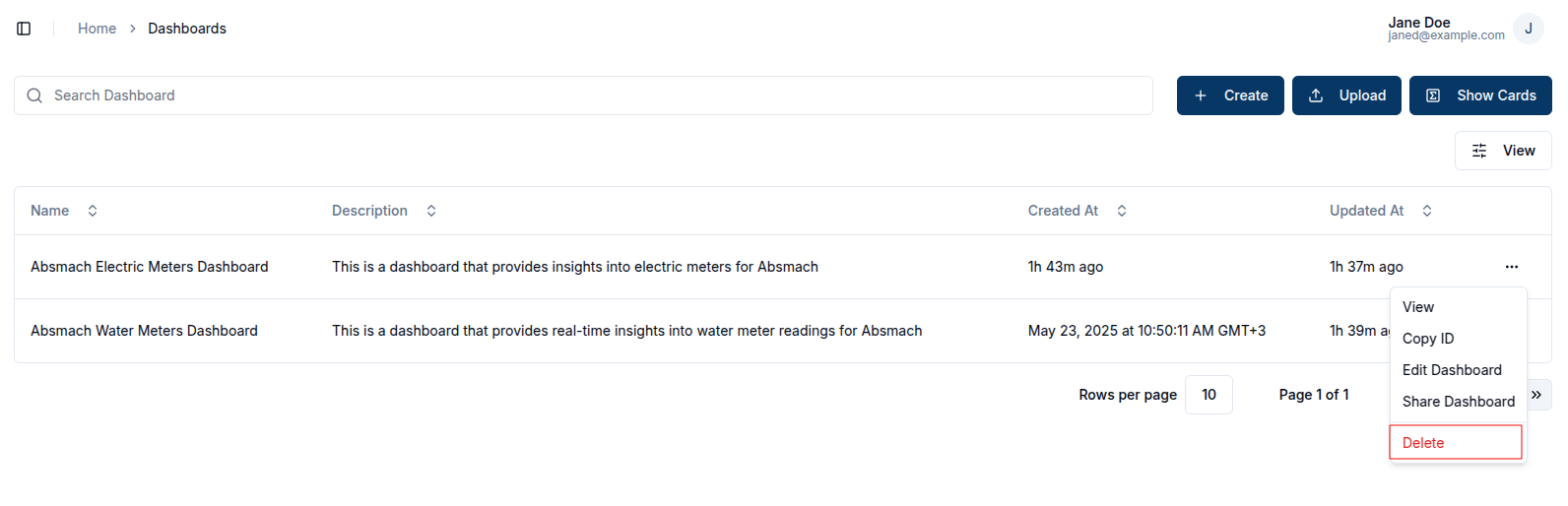Screen dimensions: 1568x506
Task: Focus the Search Dashboard input field
Action: 583,95
